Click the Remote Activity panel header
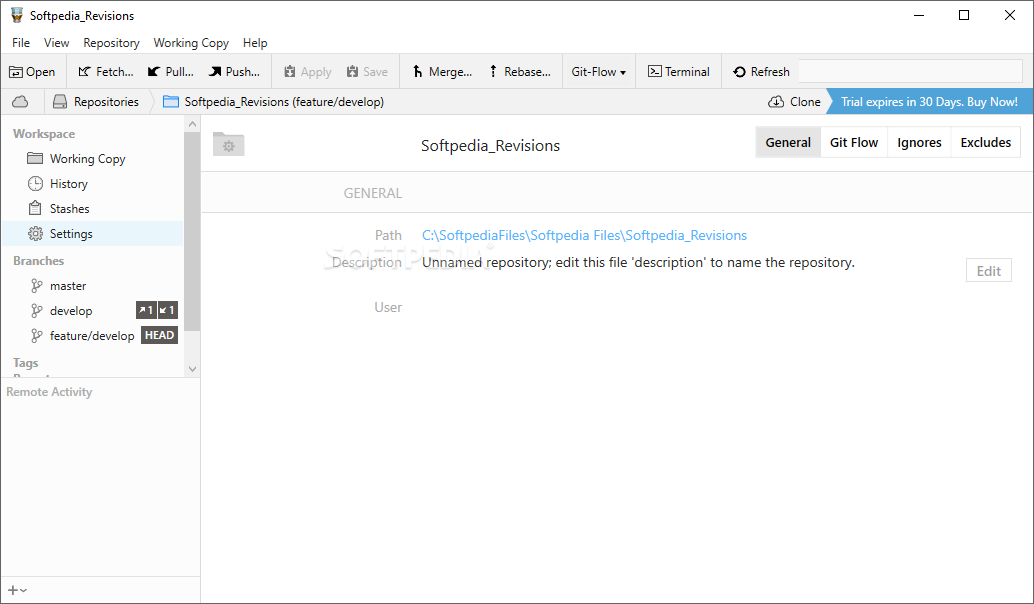Viewport: 1034px width, 604px height. tap(49, 392)
